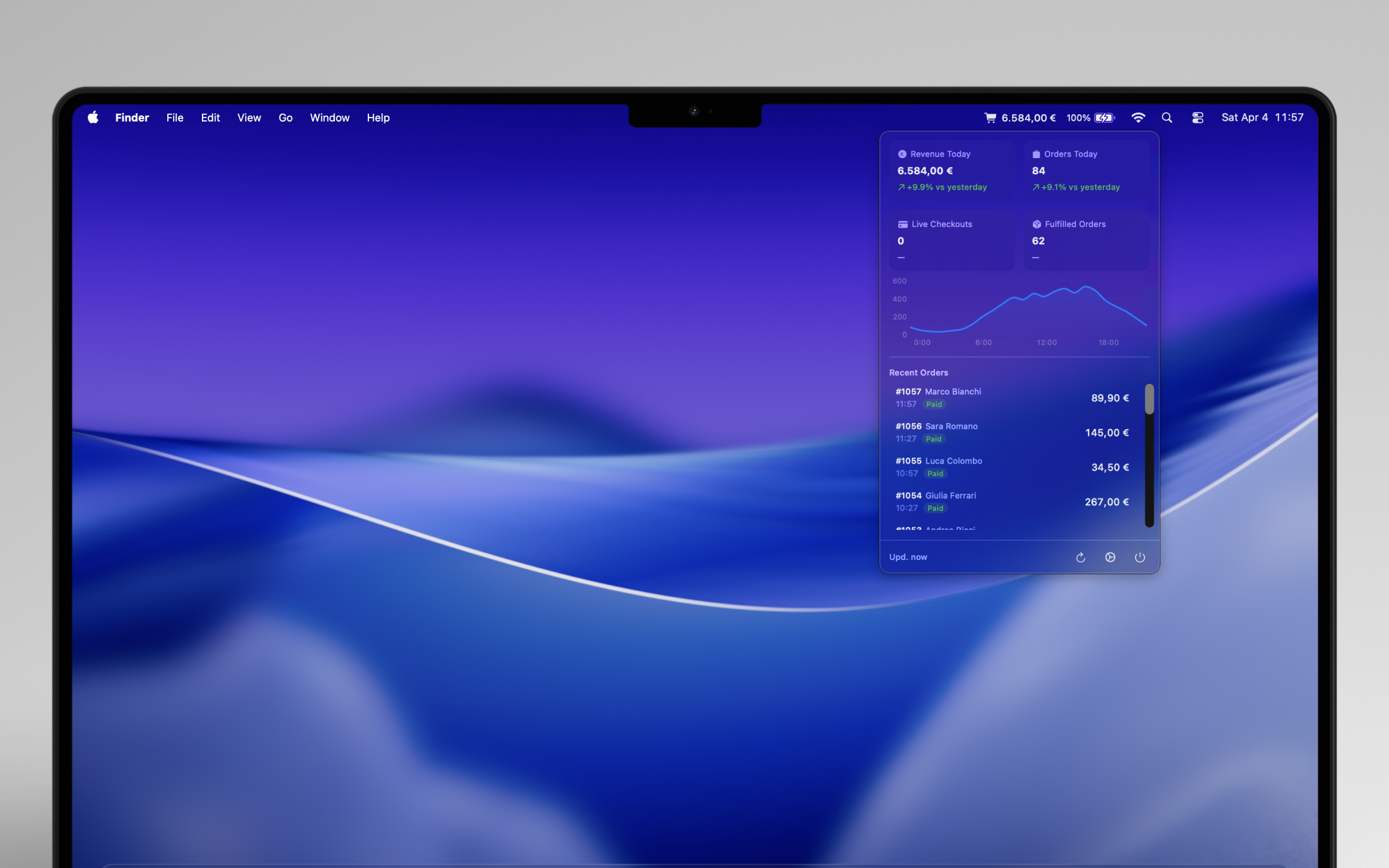This screenshot has width=1389, height=868.
Task: Select order #1054 Giulia Ferrari
Action: click(x=1014, y=502)
